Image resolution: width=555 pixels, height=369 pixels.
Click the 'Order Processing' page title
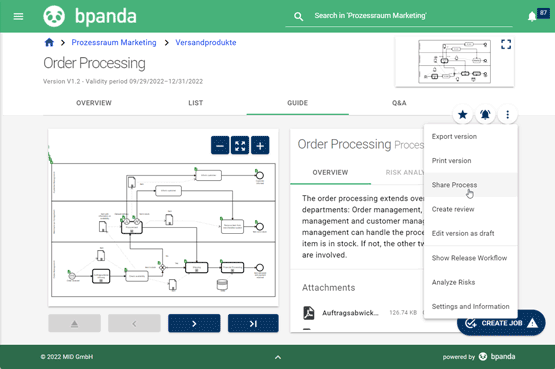pyautogui.click(x=94, y=63)
